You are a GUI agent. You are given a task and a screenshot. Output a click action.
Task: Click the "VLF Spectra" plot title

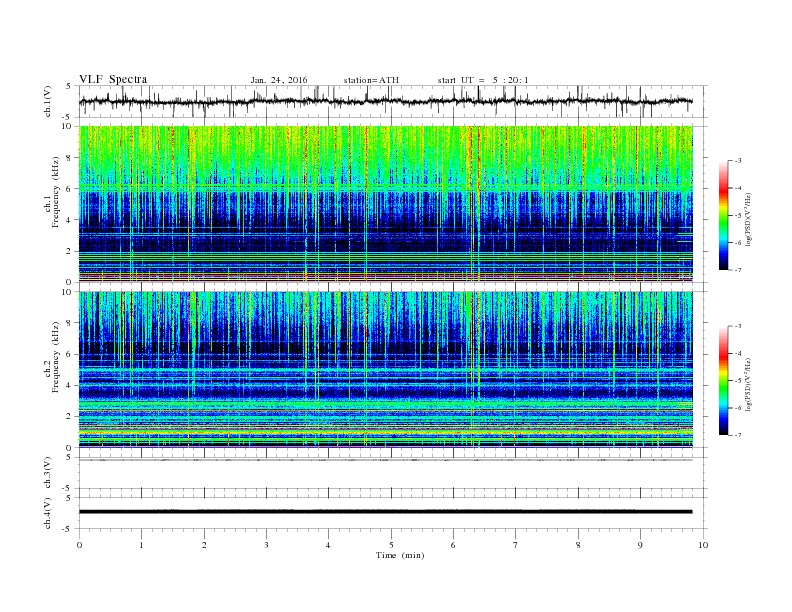(x=113, y=79)
